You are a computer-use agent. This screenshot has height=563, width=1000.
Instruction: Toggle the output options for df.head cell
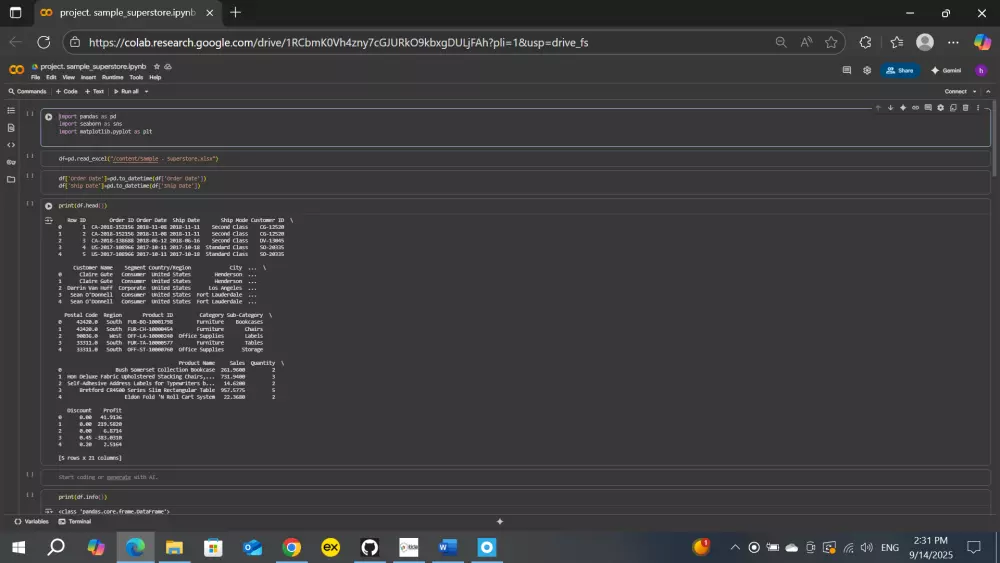tap(48, 221)
